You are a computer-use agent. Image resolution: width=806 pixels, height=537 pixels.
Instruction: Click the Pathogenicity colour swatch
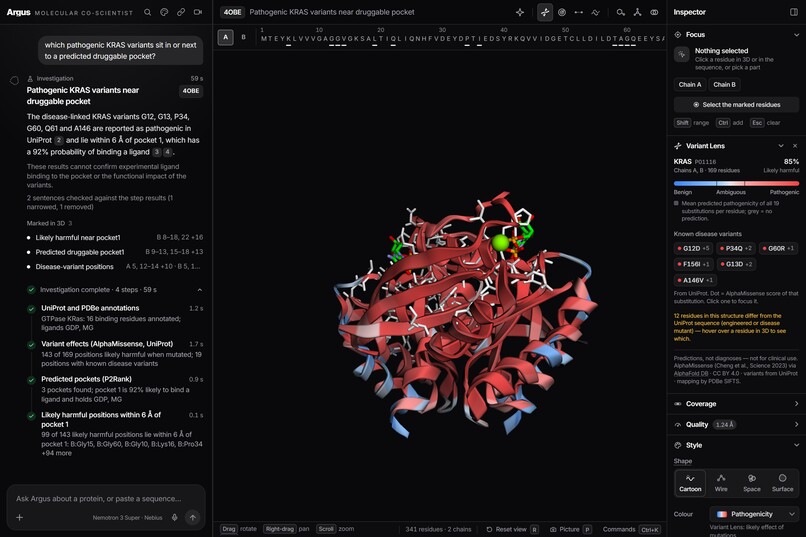tap(722, 514)
